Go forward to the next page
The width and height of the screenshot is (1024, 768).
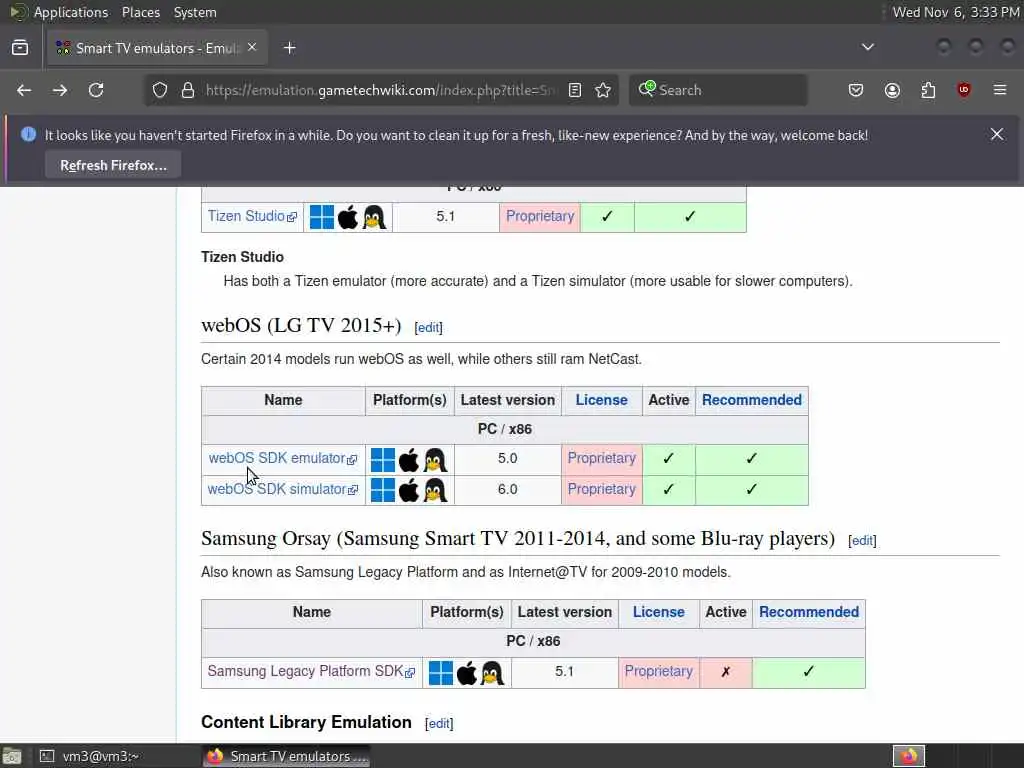pos(60,90)
